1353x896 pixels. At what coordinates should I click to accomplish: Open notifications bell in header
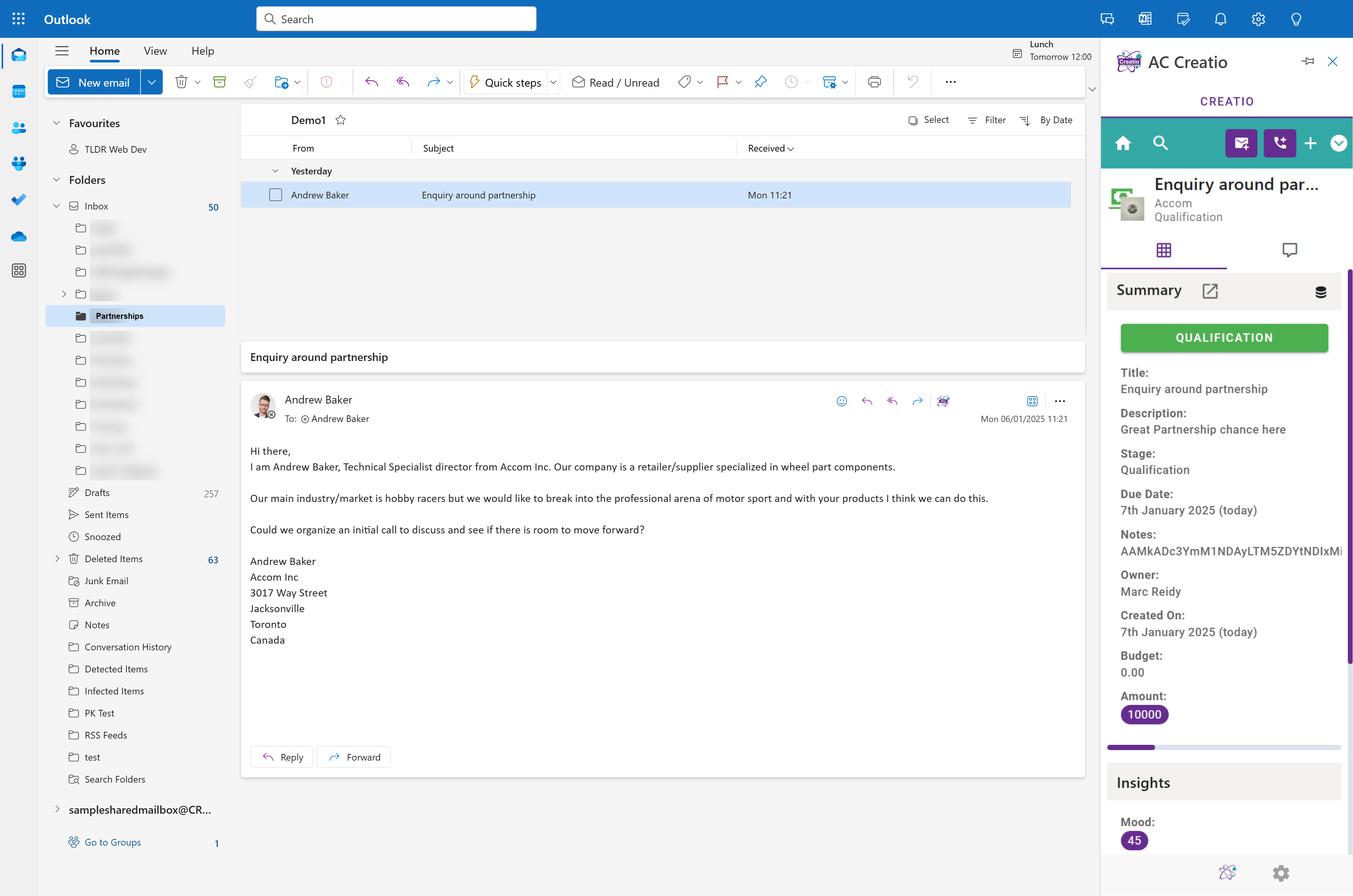point(1220,19)
